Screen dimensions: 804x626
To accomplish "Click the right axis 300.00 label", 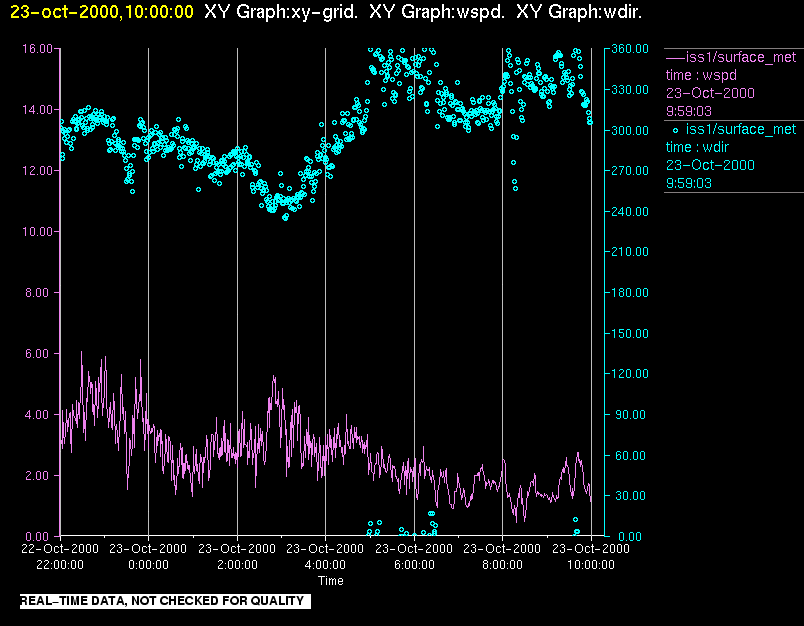I will coord(630,131).
